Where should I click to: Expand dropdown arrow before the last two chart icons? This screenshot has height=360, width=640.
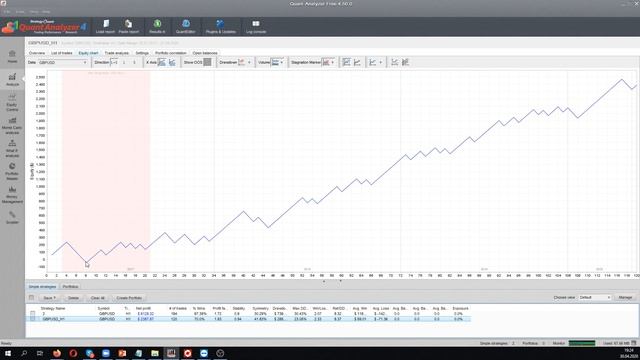click(380, 62)
